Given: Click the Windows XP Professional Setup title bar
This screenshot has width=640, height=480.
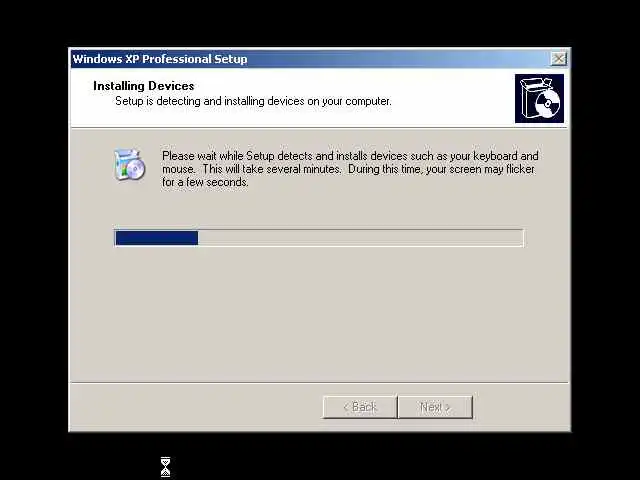Looking at the screenshot, I should [x=320, y=59].
